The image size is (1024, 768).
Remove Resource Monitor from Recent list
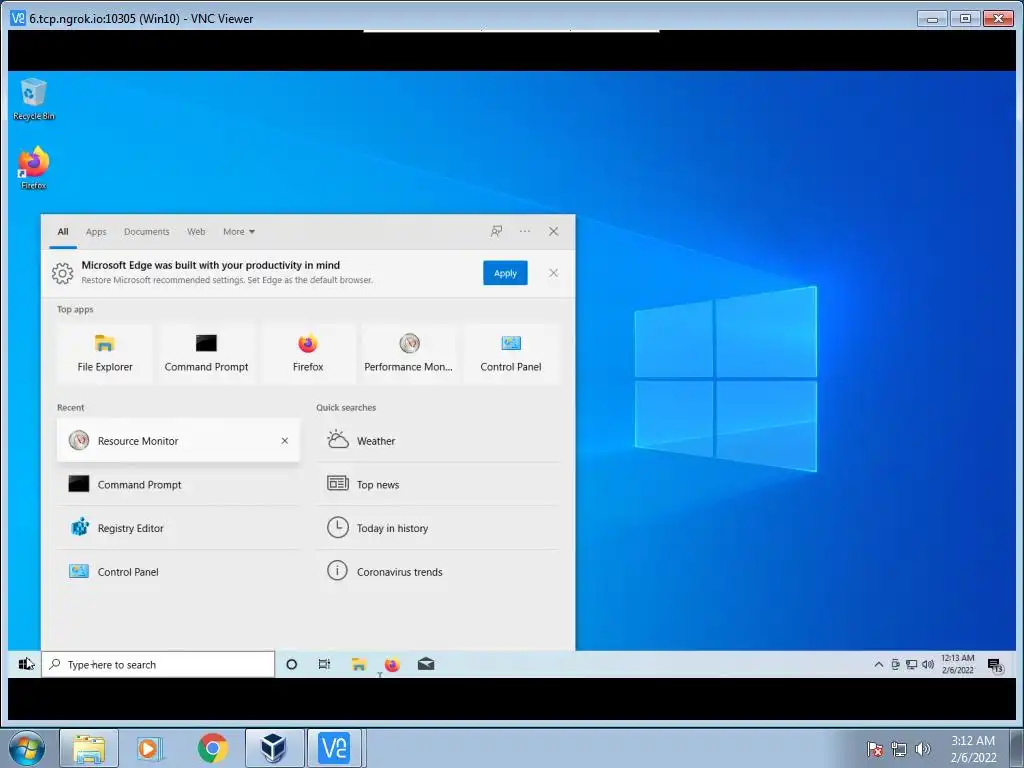click(x=285, y=441)
